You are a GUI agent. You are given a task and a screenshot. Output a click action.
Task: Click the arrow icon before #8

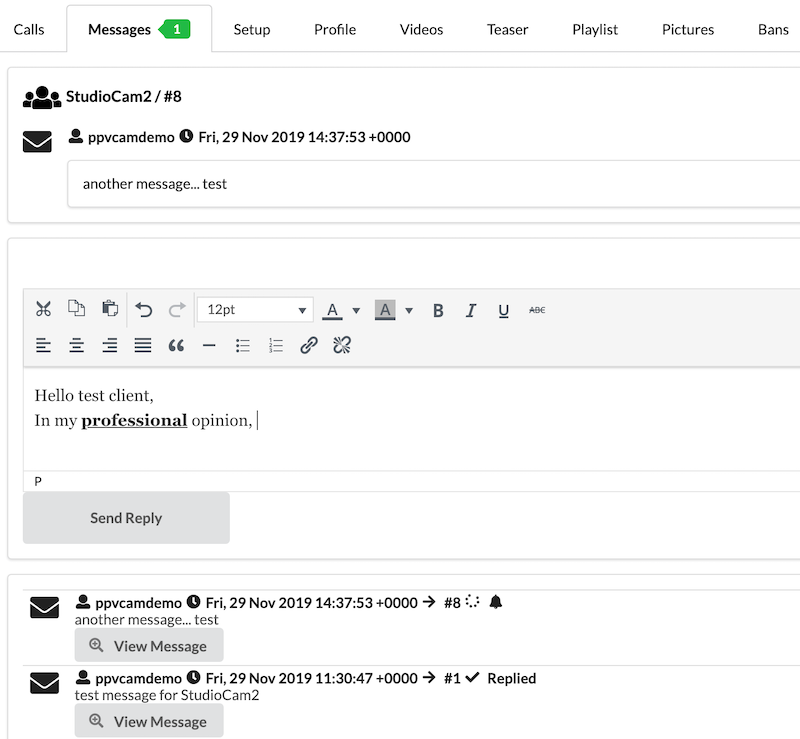[x=429, y=602]
